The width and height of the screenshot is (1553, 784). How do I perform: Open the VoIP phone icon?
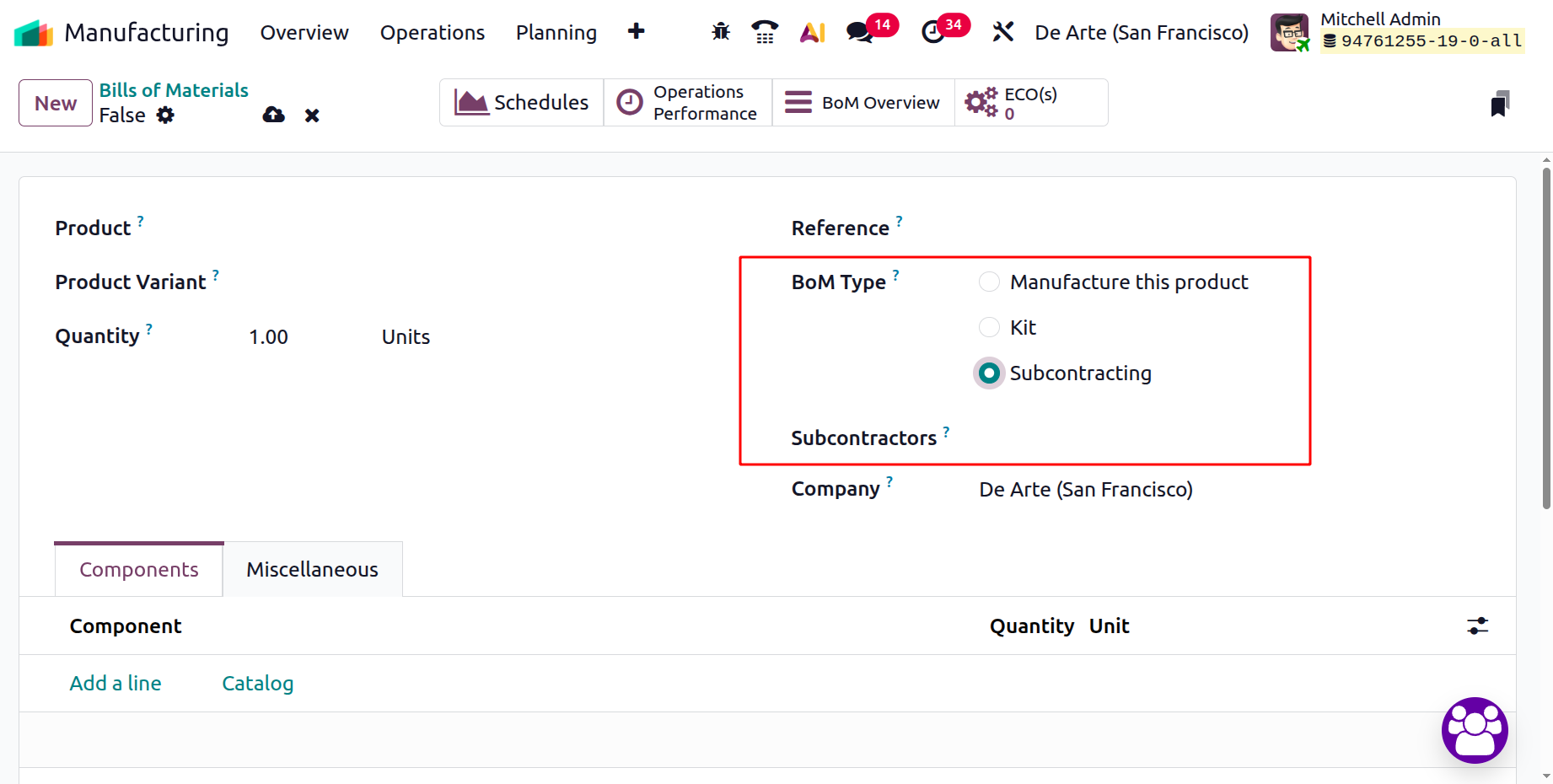click(765, 32)
